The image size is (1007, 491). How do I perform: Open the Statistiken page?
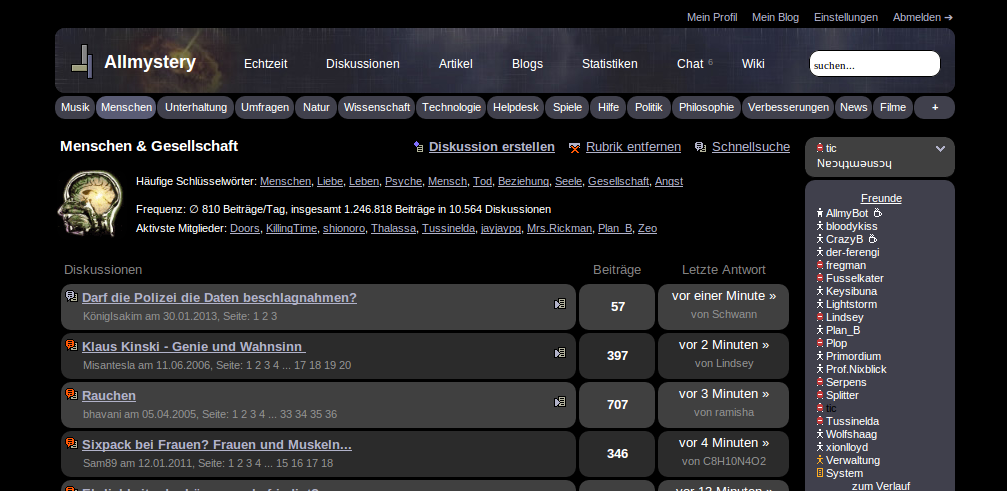click(x=609, y=64)
